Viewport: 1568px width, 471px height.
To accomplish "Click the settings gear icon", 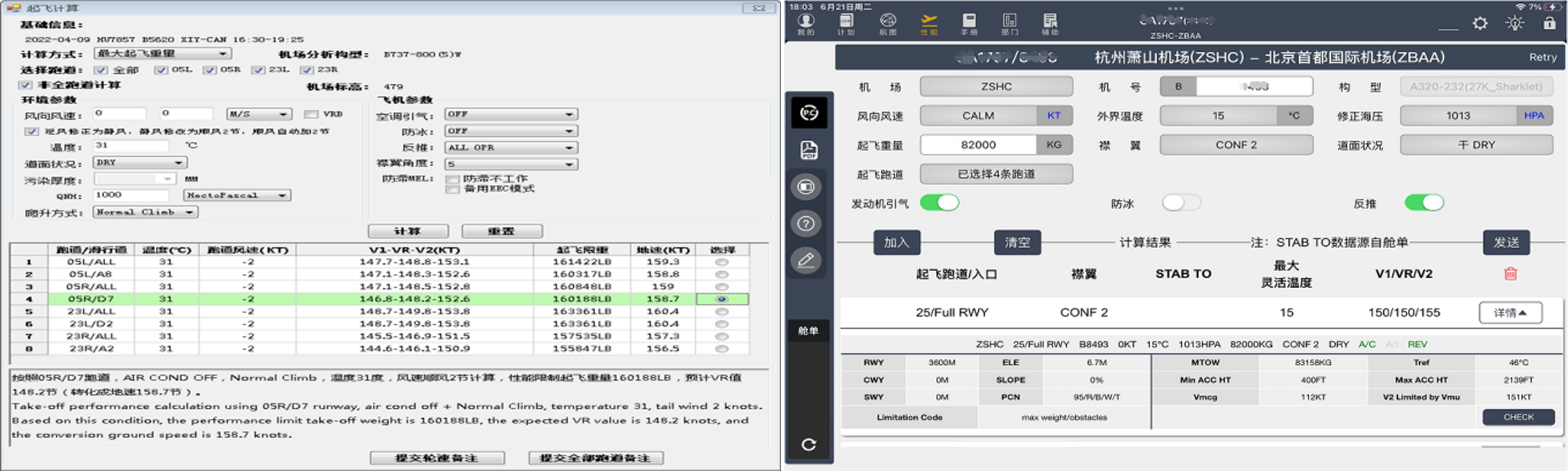I will click(x=1480, y=24).
